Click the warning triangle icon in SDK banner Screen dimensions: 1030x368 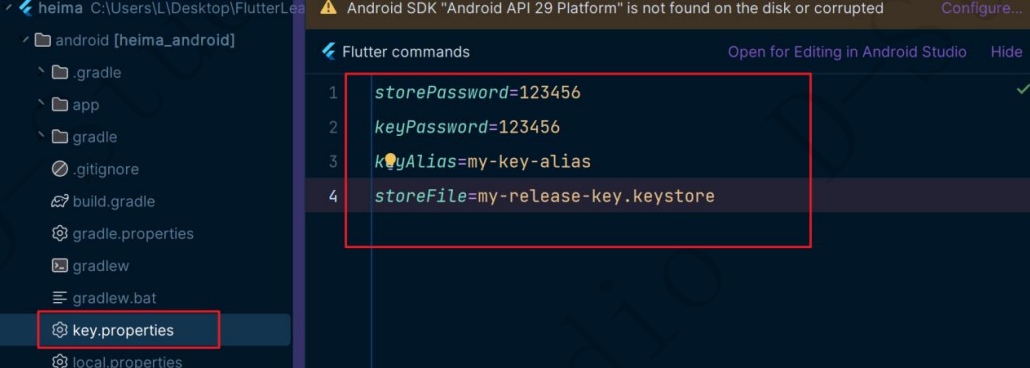[x=328, y=9]
